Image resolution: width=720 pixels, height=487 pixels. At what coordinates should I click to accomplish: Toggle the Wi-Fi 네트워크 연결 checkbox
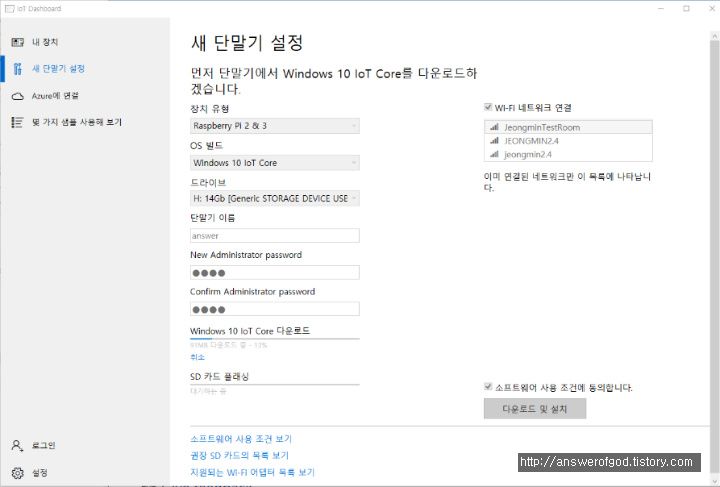pos(488,107)
